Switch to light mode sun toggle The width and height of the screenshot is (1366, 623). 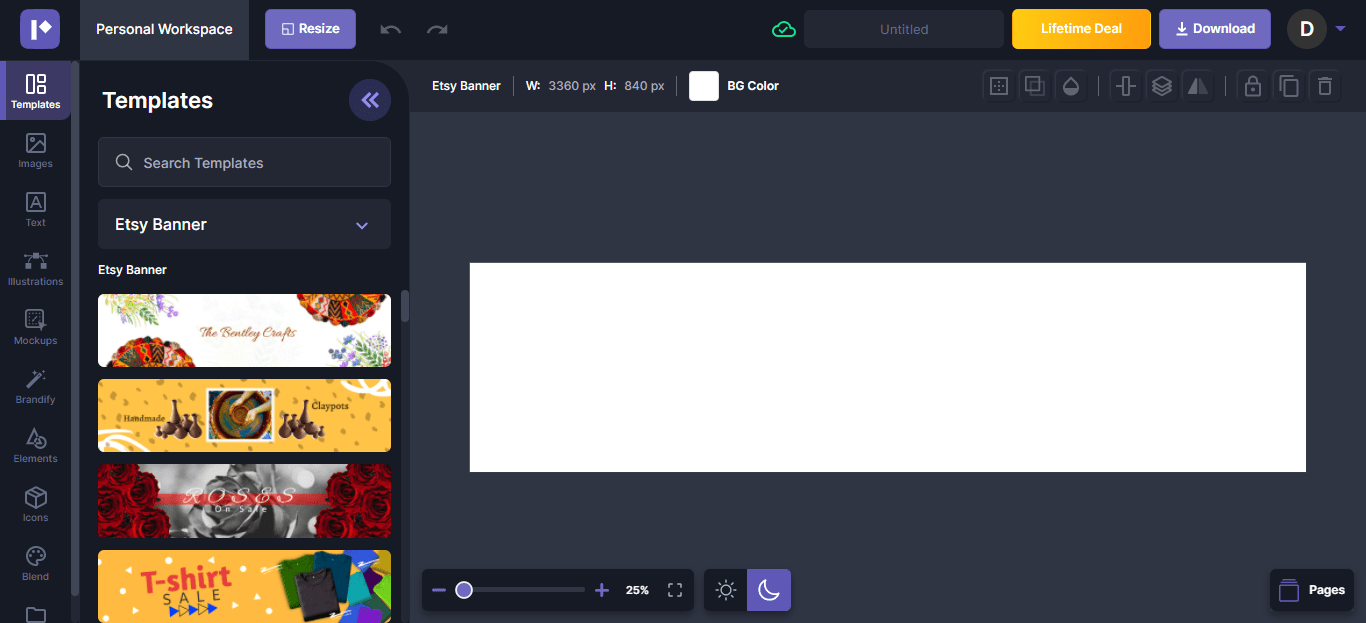click(726, 590)
